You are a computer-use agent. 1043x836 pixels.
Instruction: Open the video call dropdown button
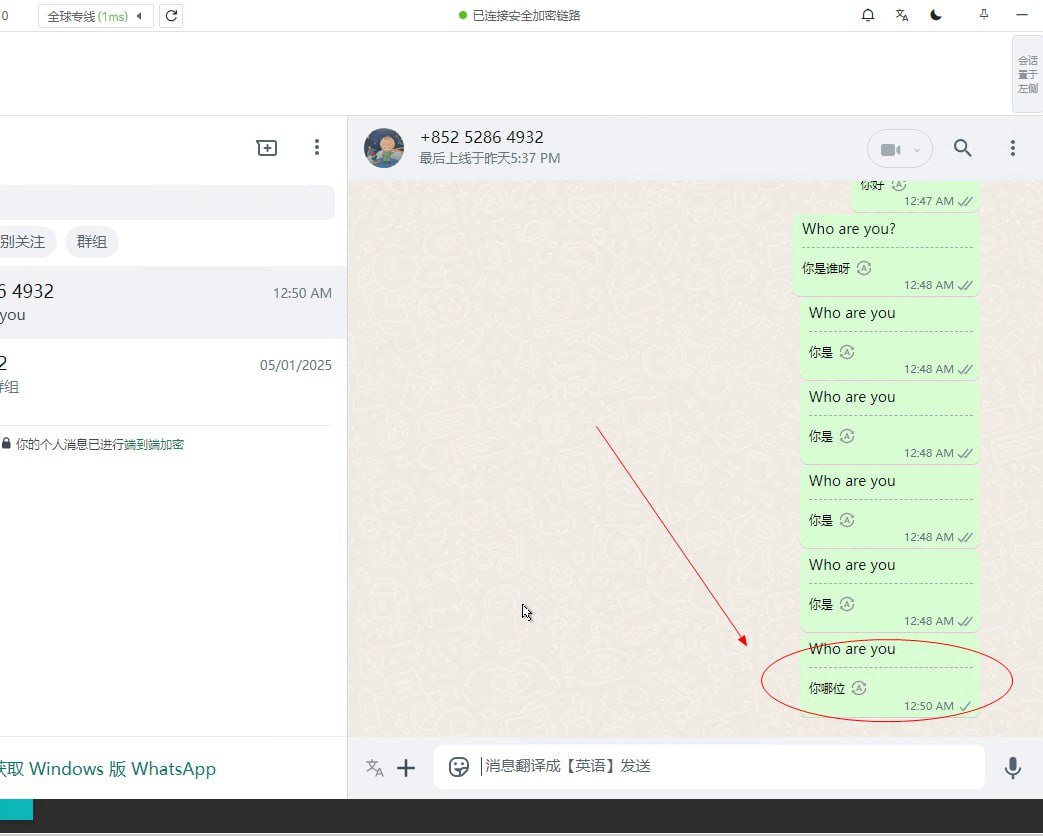(x=899, y=149)
